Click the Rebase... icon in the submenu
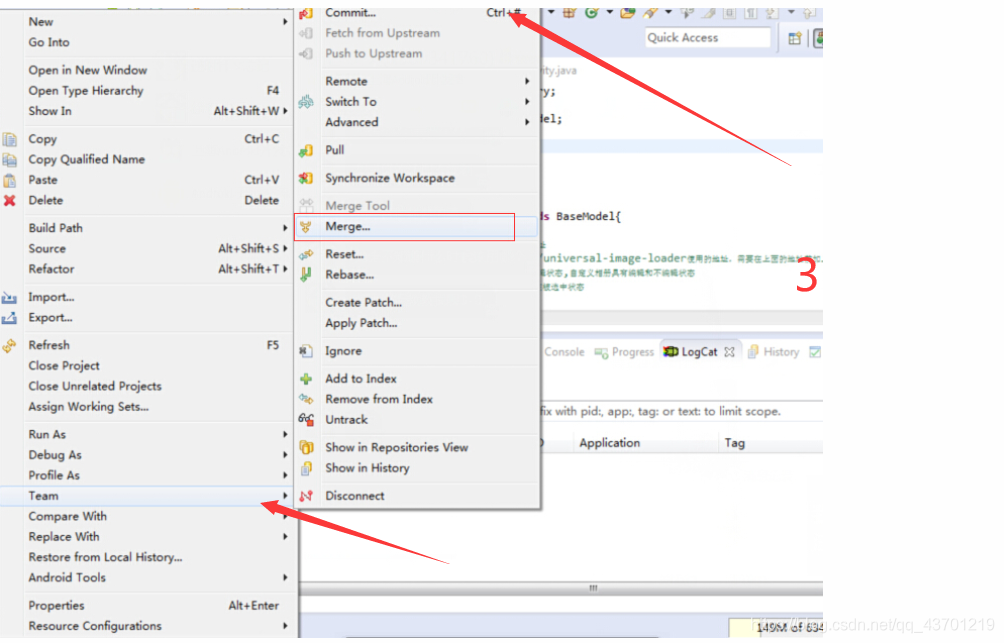 (x=306, y=275)
